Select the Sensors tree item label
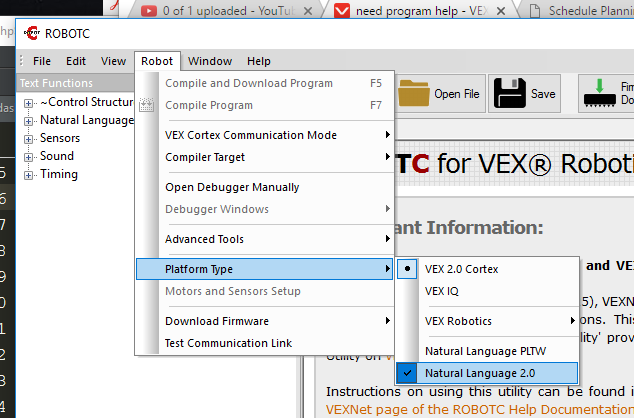 pos(60,138)
